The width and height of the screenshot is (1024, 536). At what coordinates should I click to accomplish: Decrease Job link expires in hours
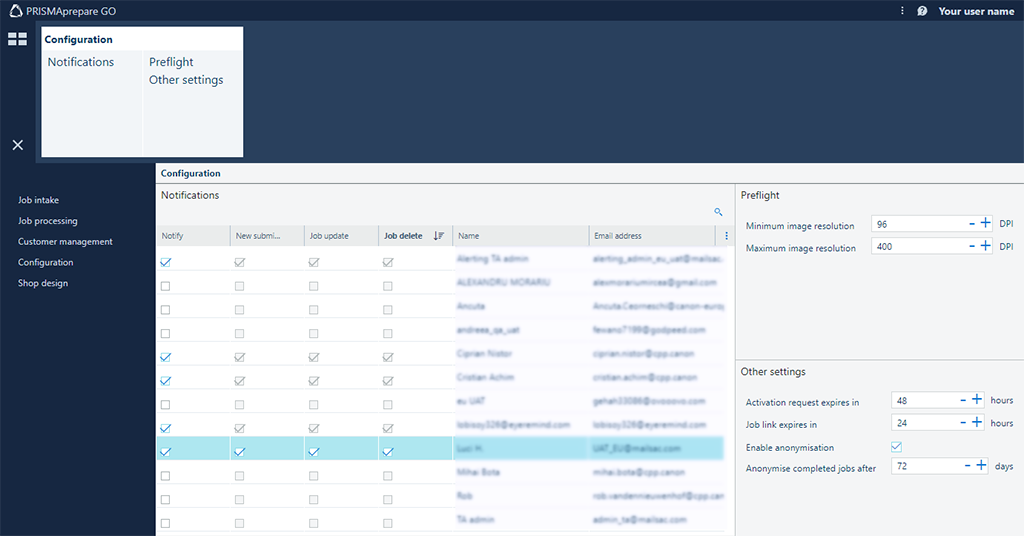963,422
